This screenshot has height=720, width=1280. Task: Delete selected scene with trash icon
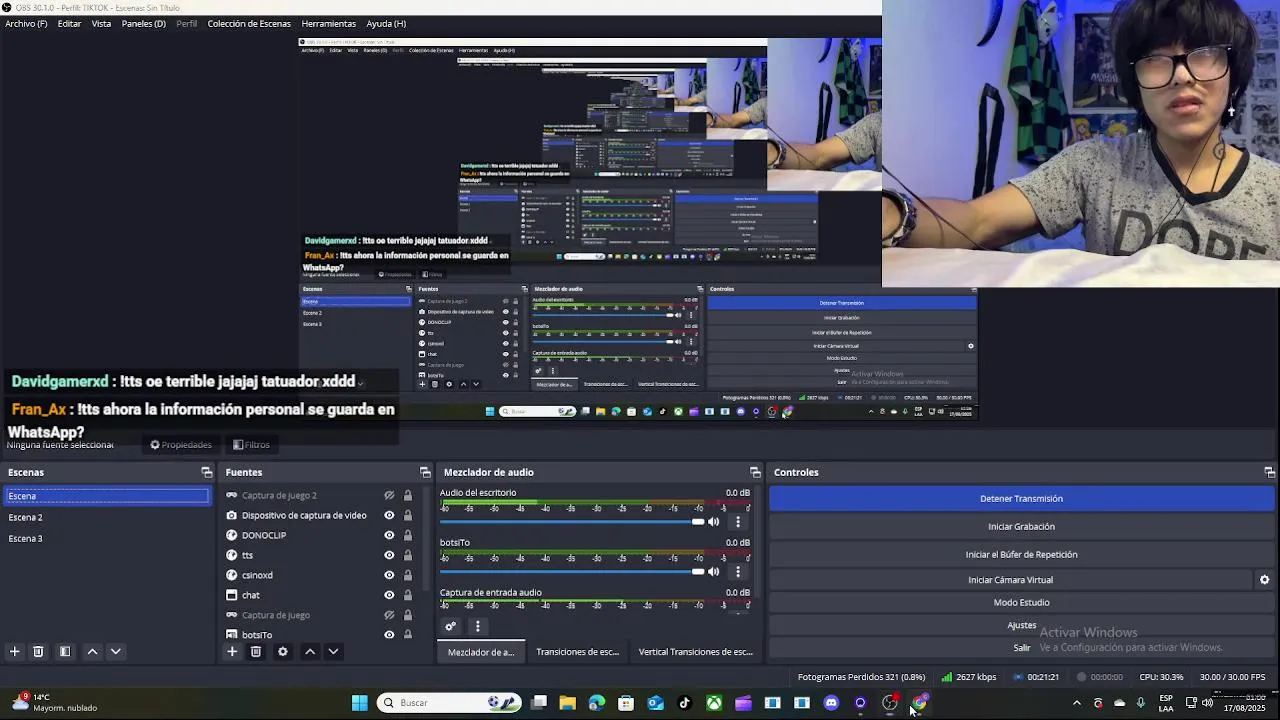tap(38, 651)
